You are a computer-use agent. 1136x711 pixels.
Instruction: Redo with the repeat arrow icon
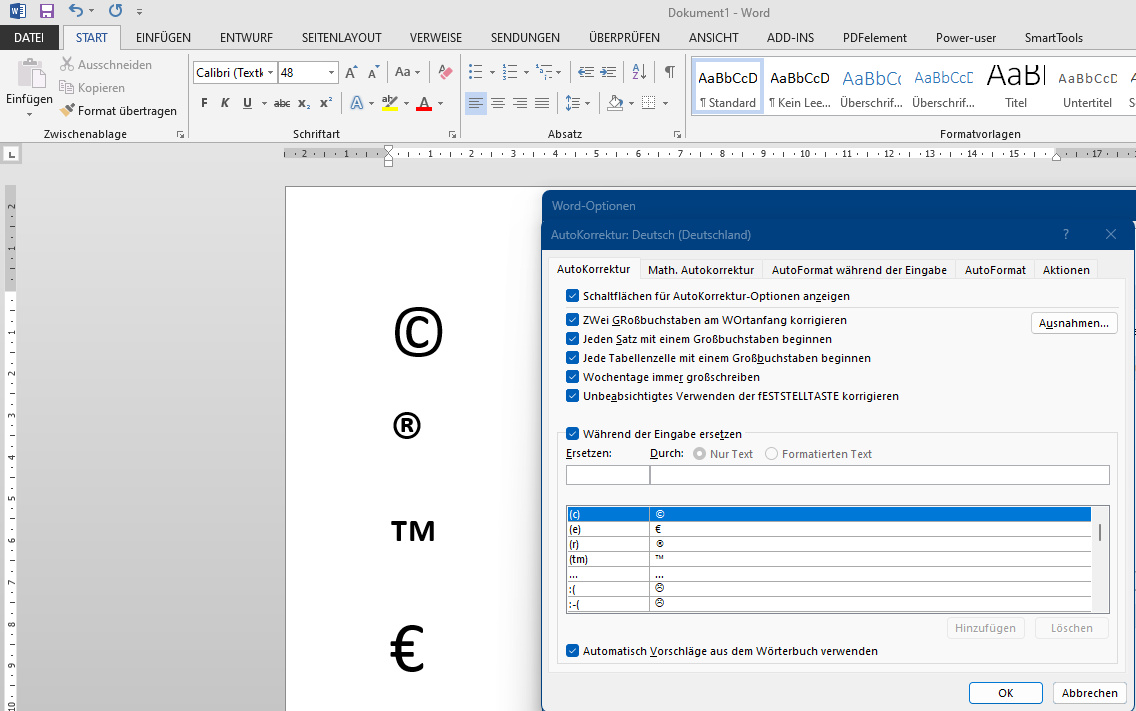point(115,11)
